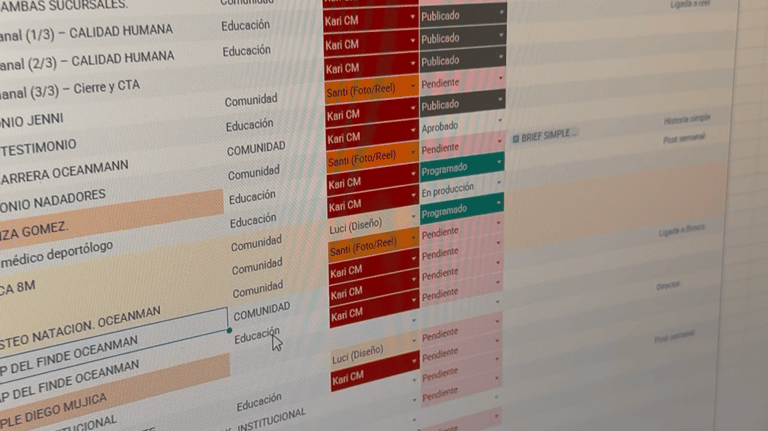Image resolution: width=768 pixels, height=431 pixels.
Task: Grab the green selection fill handle dot
Action: click(x=229, y=331)
